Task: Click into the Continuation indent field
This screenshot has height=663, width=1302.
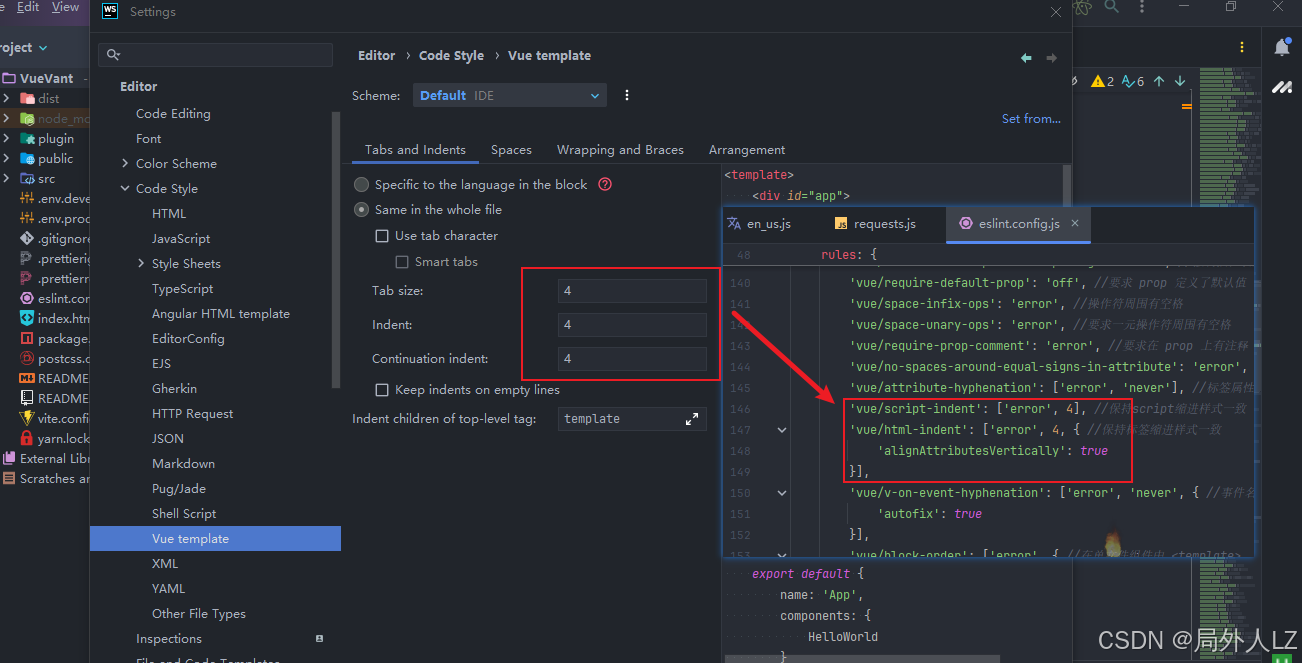Action: coord(632,359)
